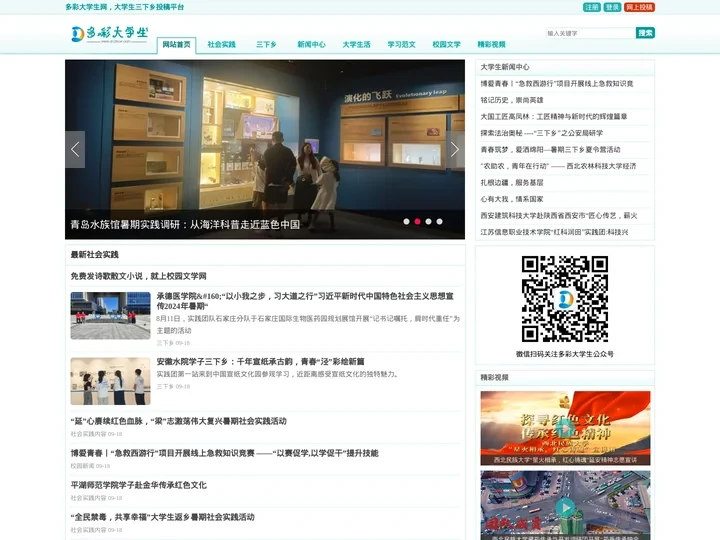Click 三下乡 category tag under 安徽水院 article
Image resolution: width=720 pixels, height=540 pixels.
coord(164,387)
